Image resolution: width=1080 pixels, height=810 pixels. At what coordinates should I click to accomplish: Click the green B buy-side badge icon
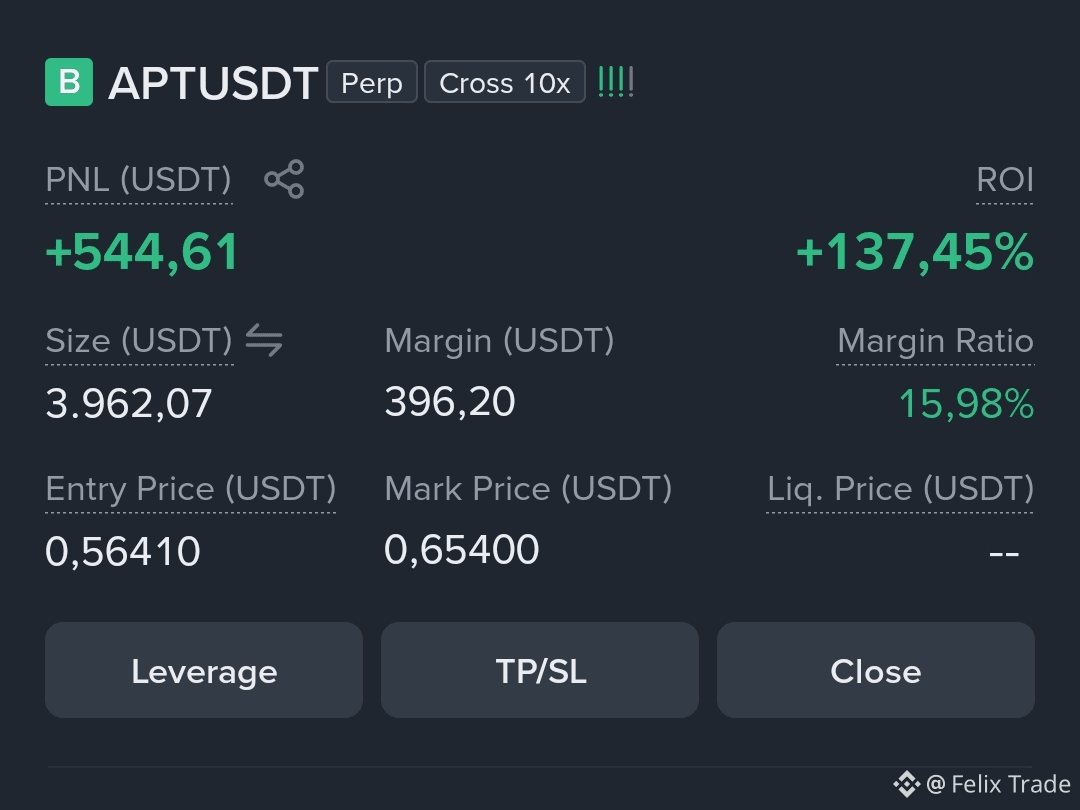[69, 82]
